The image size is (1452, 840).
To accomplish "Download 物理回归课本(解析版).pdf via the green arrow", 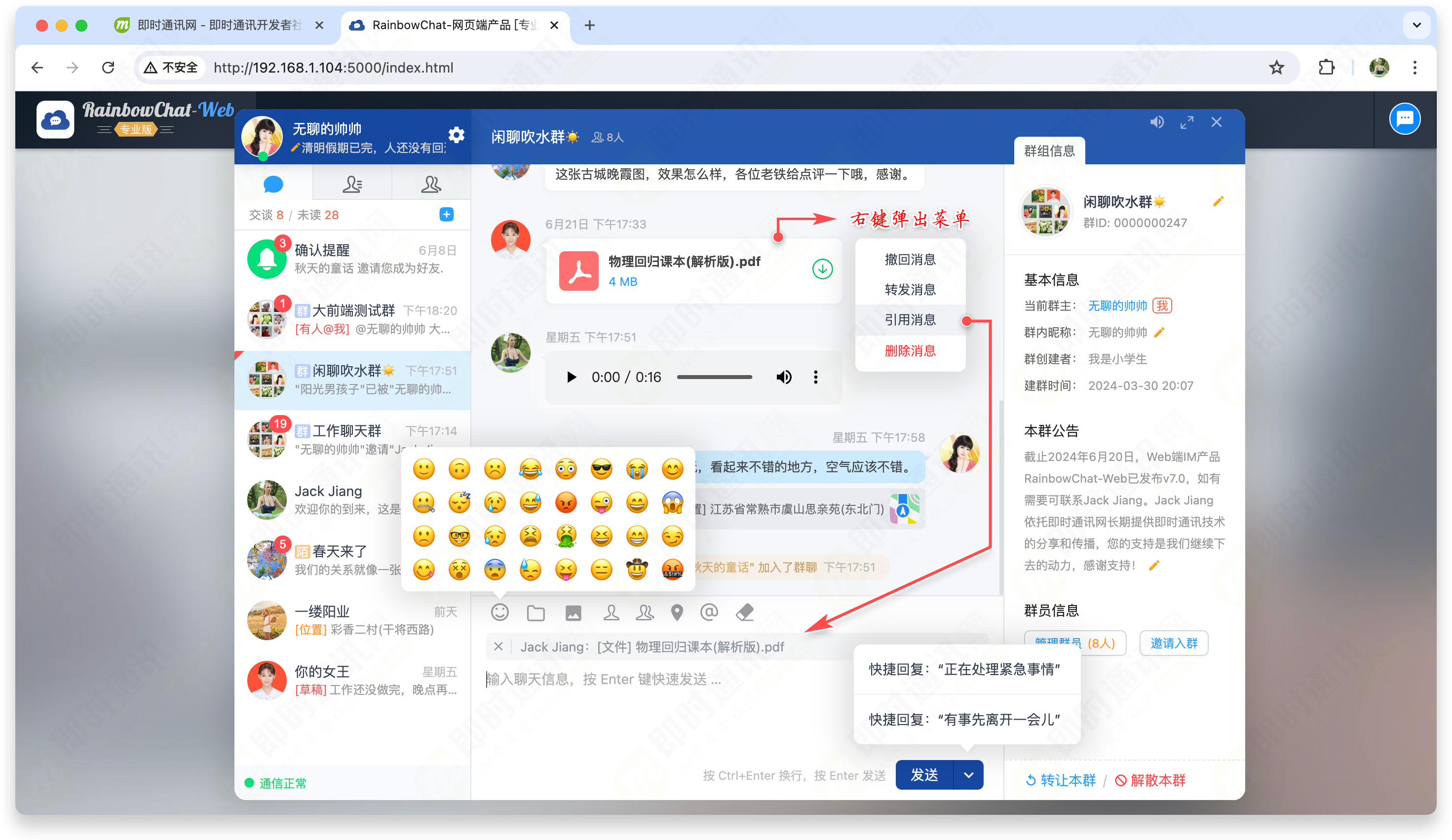I will [822, 269].
